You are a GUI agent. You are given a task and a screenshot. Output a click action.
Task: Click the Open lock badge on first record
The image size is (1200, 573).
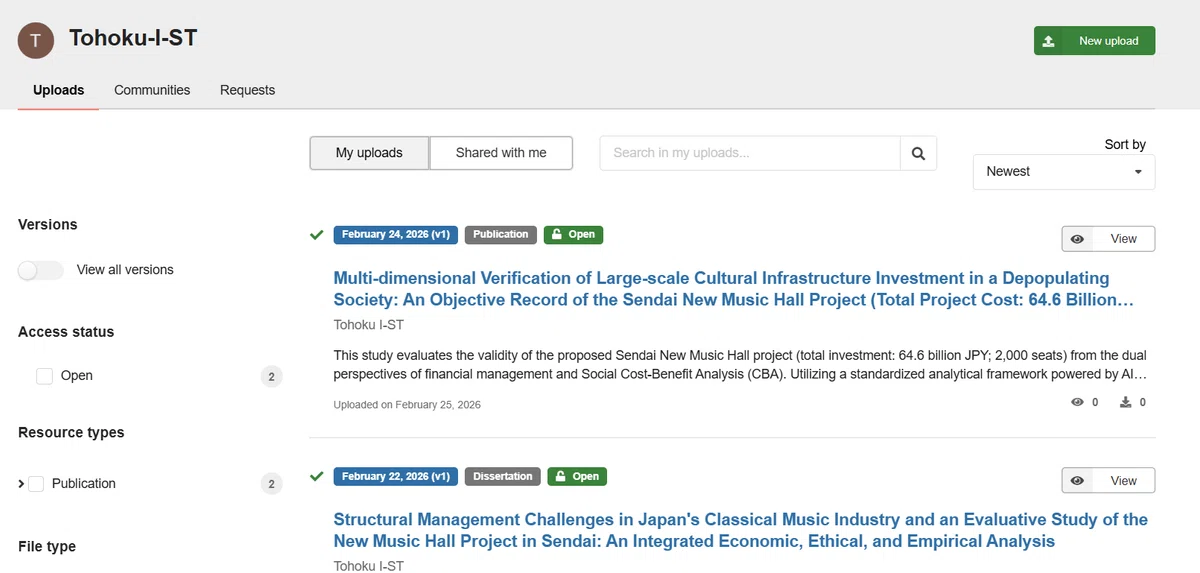tap(573, 234)
